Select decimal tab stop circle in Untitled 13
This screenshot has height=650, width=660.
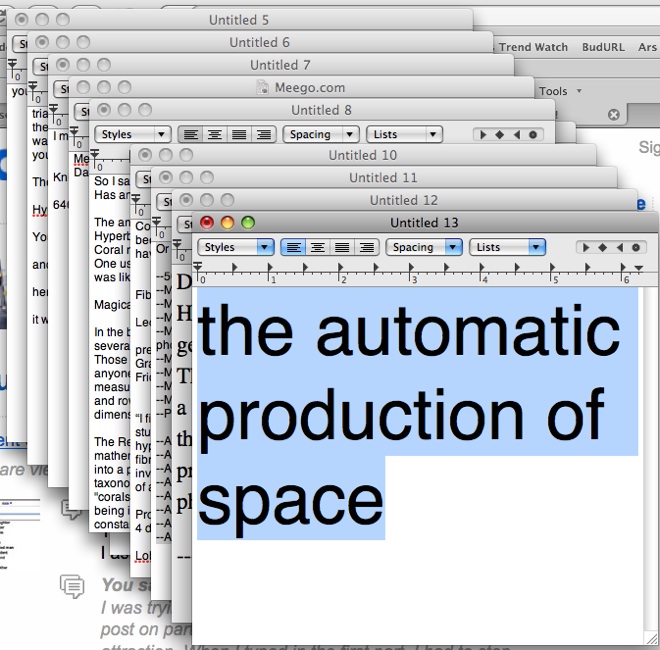pos(635,247)
